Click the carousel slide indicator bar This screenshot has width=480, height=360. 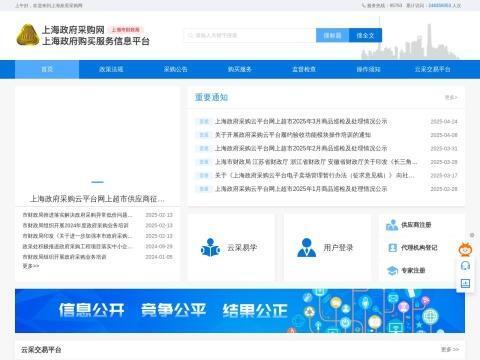(97, 182)
